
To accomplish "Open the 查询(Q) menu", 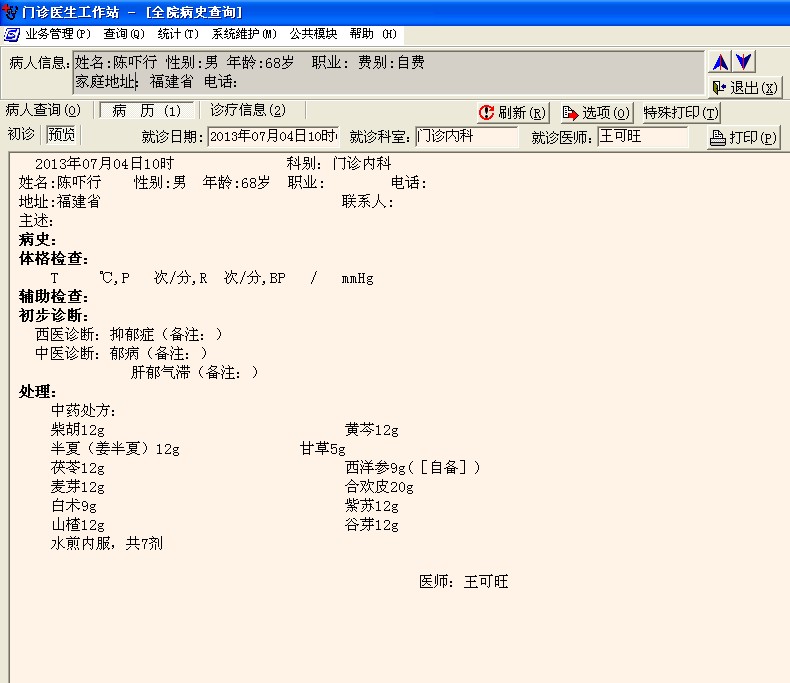I will click(x=124, y=34).
